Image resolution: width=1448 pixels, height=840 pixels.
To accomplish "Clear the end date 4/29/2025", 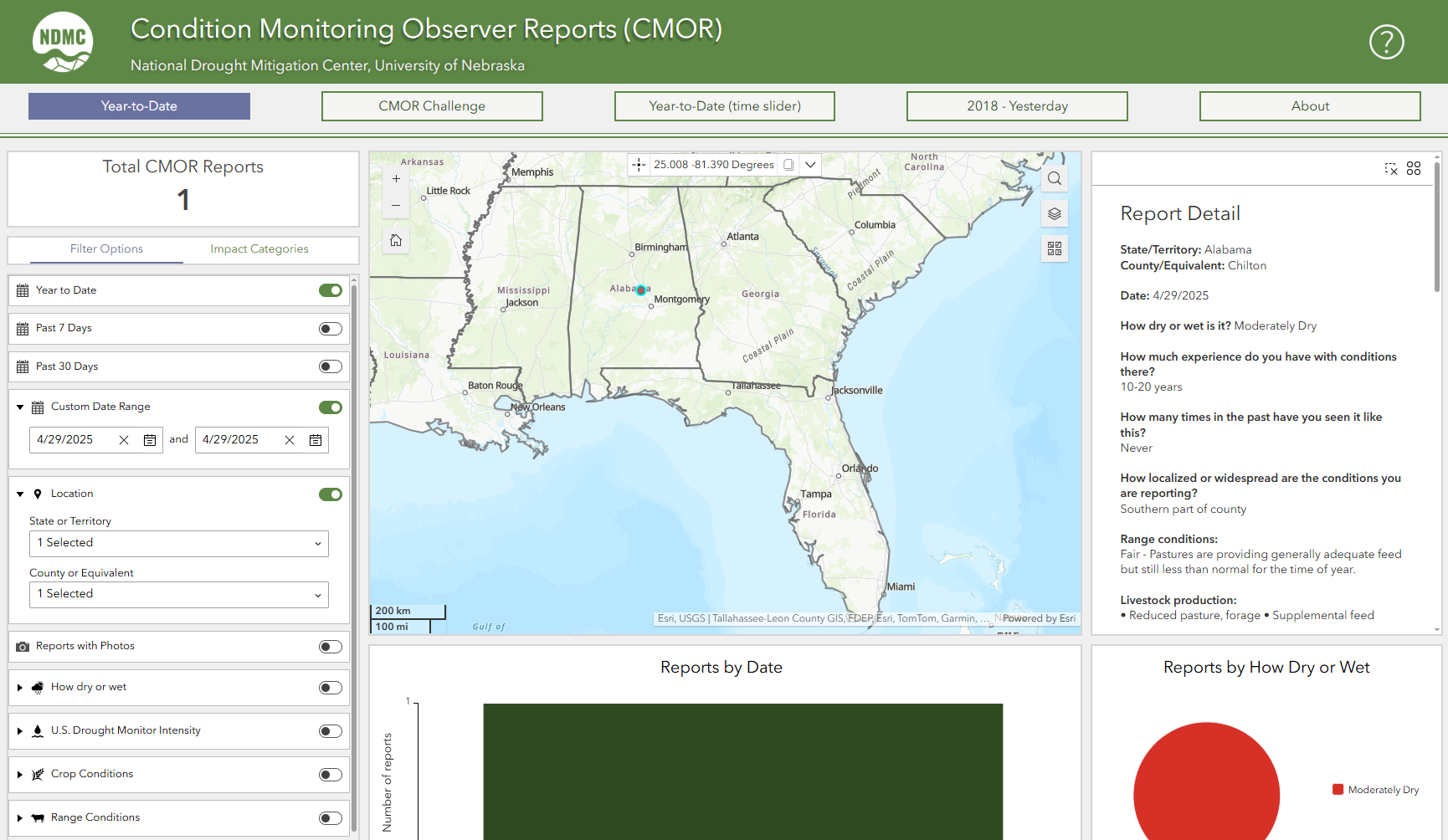I will 290,440.
